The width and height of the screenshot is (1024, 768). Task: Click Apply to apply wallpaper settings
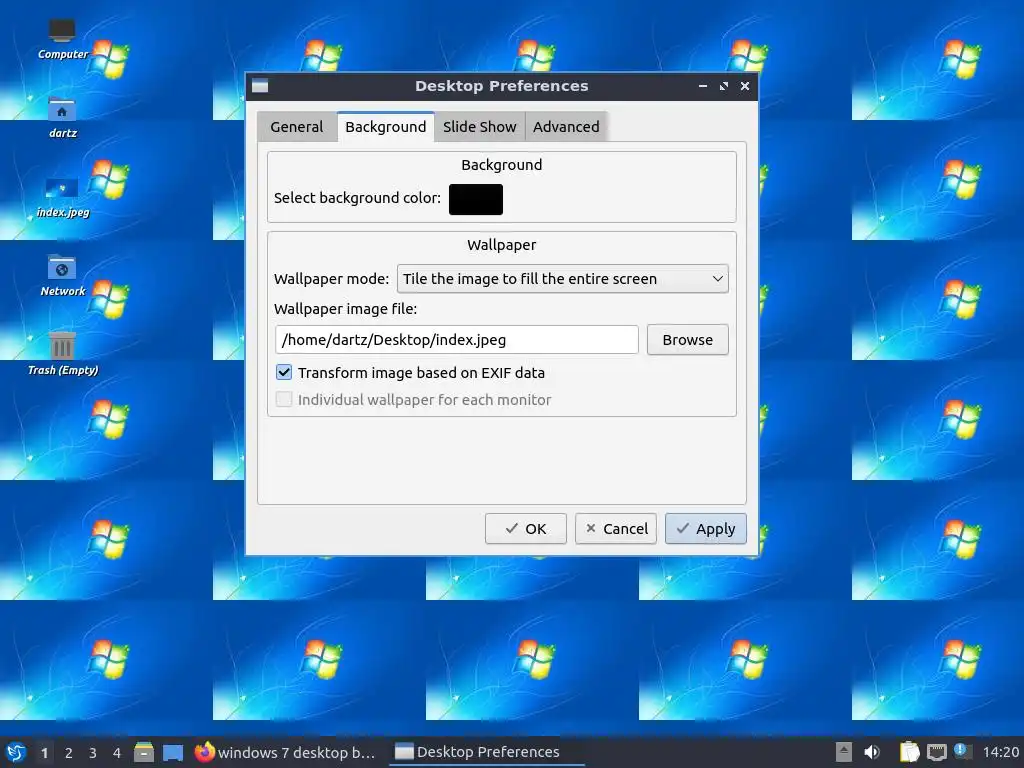click(705, 528)
